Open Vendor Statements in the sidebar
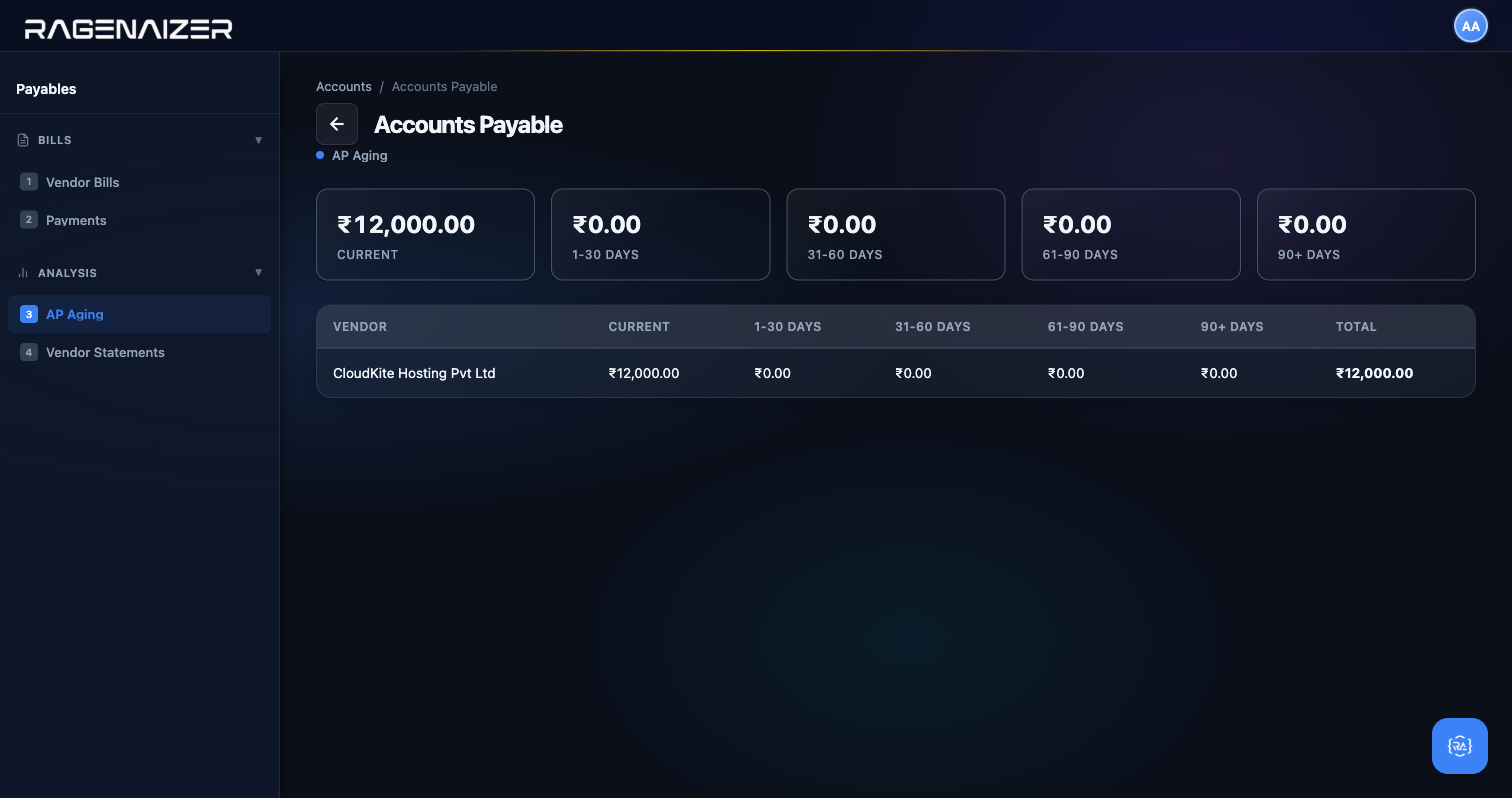Image resolution: width=1512 pixels, height=798 pixels. click(139, 352)
